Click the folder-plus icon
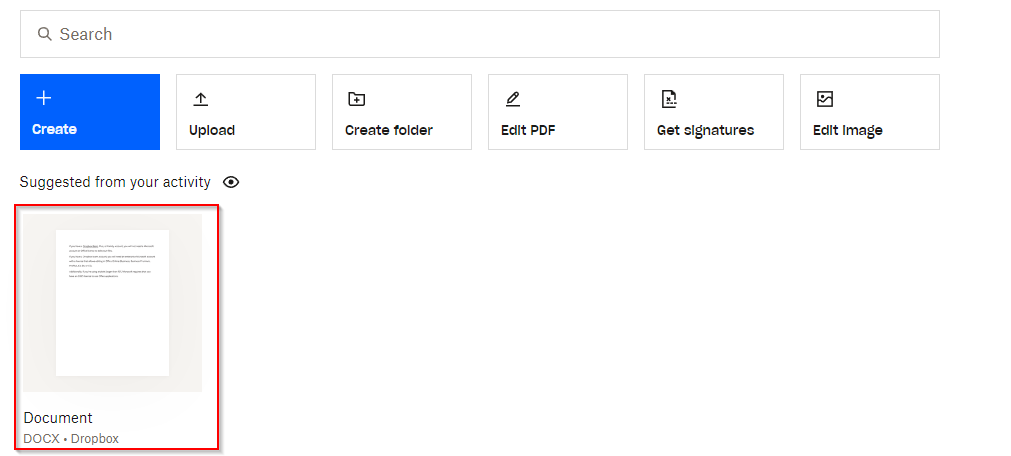 [x=357, y=99]
